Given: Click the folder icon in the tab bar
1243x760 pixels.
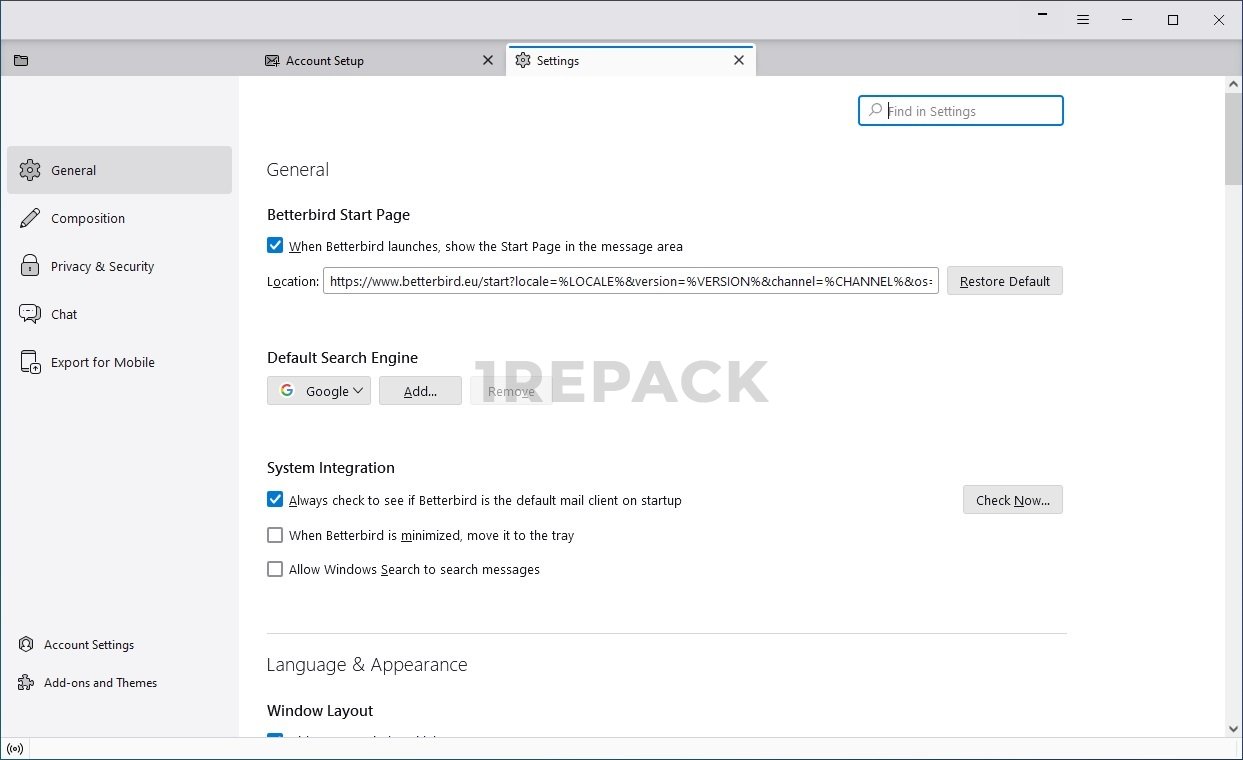Looking at the screenshot, I should coord(21,61).
